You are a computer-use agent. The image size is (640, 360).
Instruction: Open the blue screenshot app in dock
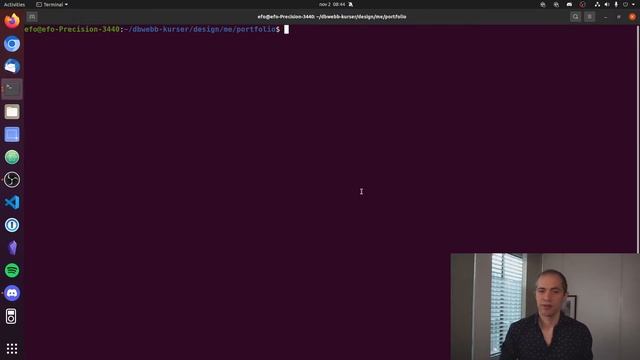[x=12, y=134]
